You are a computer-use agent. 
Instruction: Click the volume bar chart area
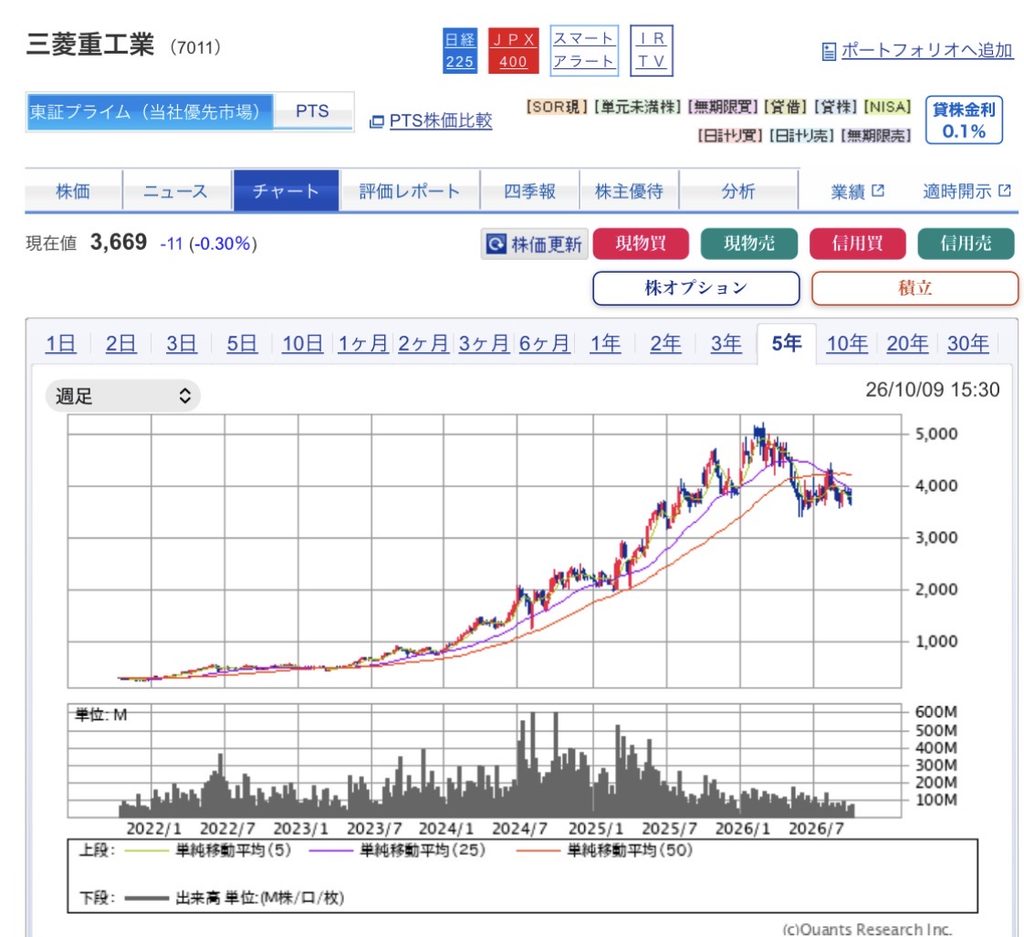(485, 761)
